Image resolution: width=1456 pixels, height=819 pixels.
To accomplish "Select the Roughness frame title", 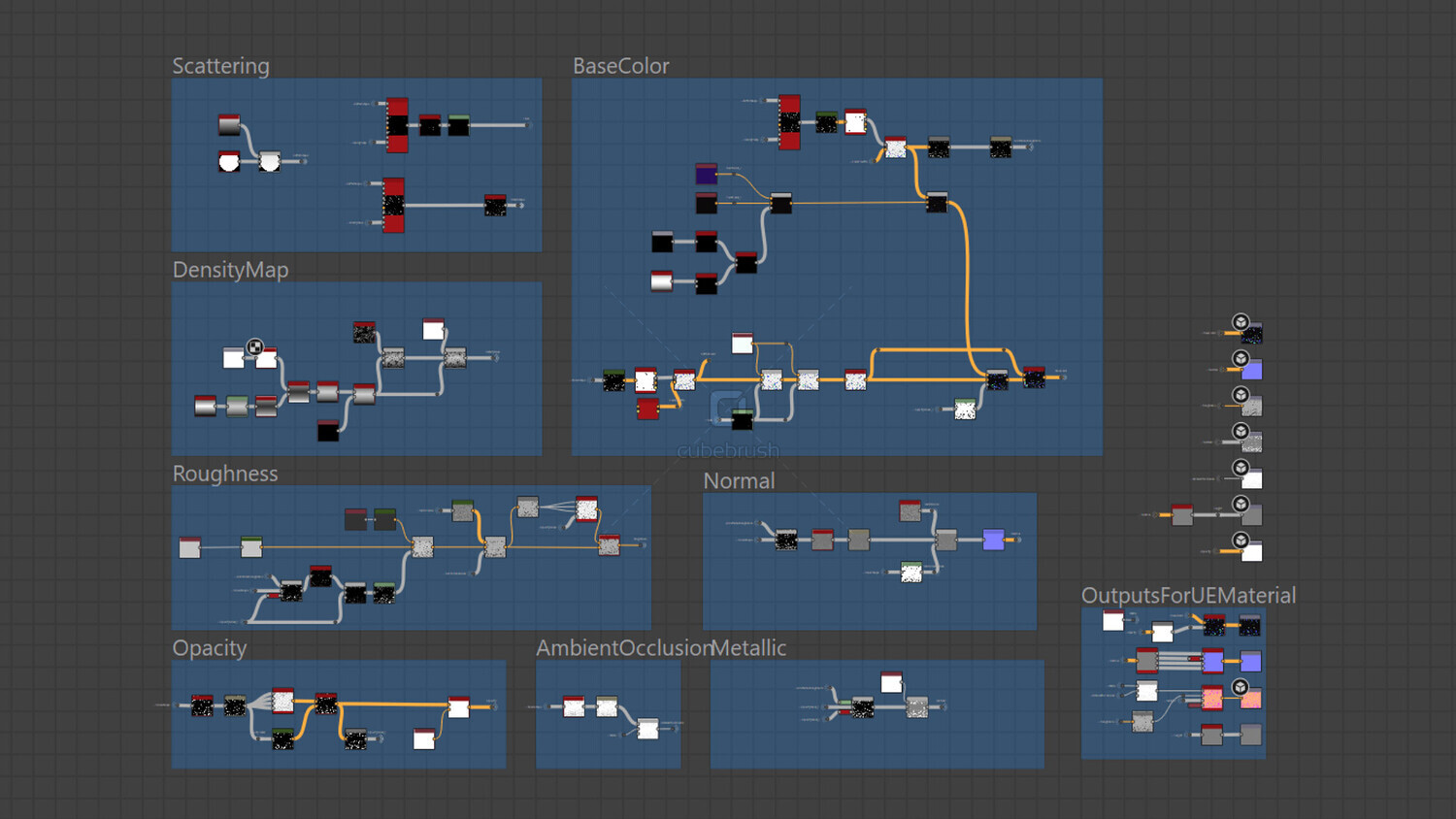I will point(225,474).
